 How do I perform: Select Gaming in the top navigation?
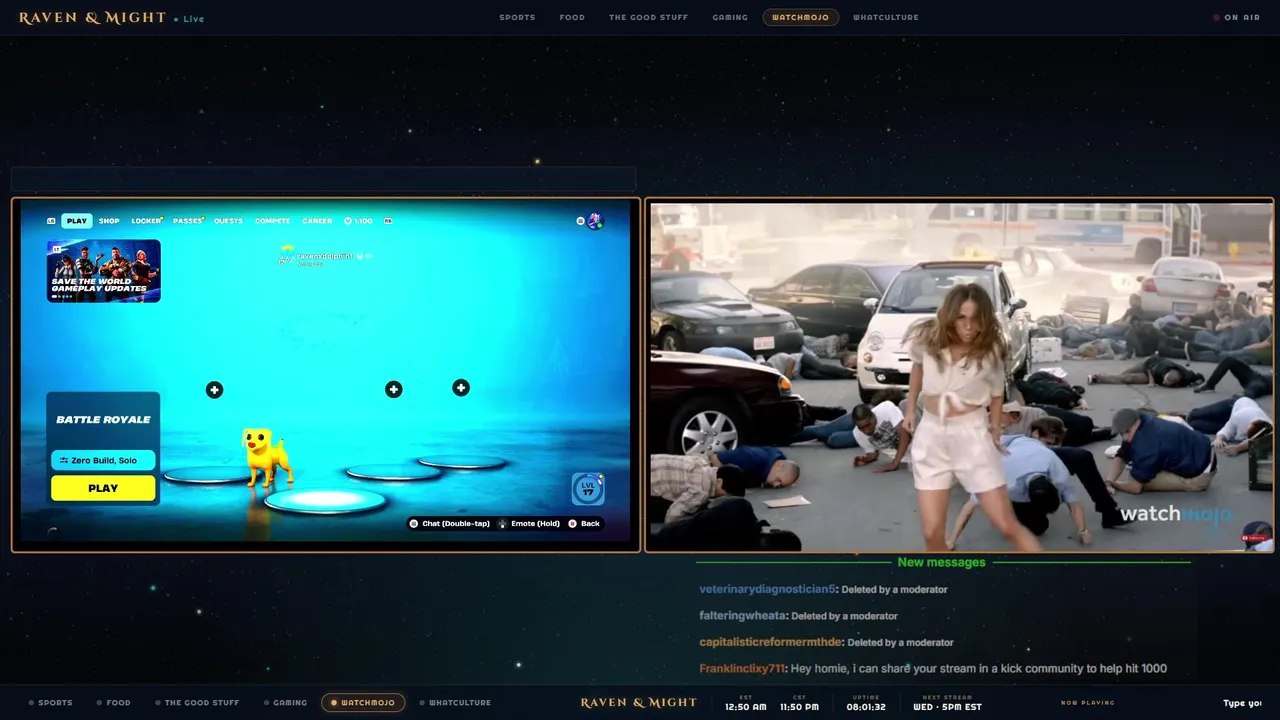coord(730,17)
